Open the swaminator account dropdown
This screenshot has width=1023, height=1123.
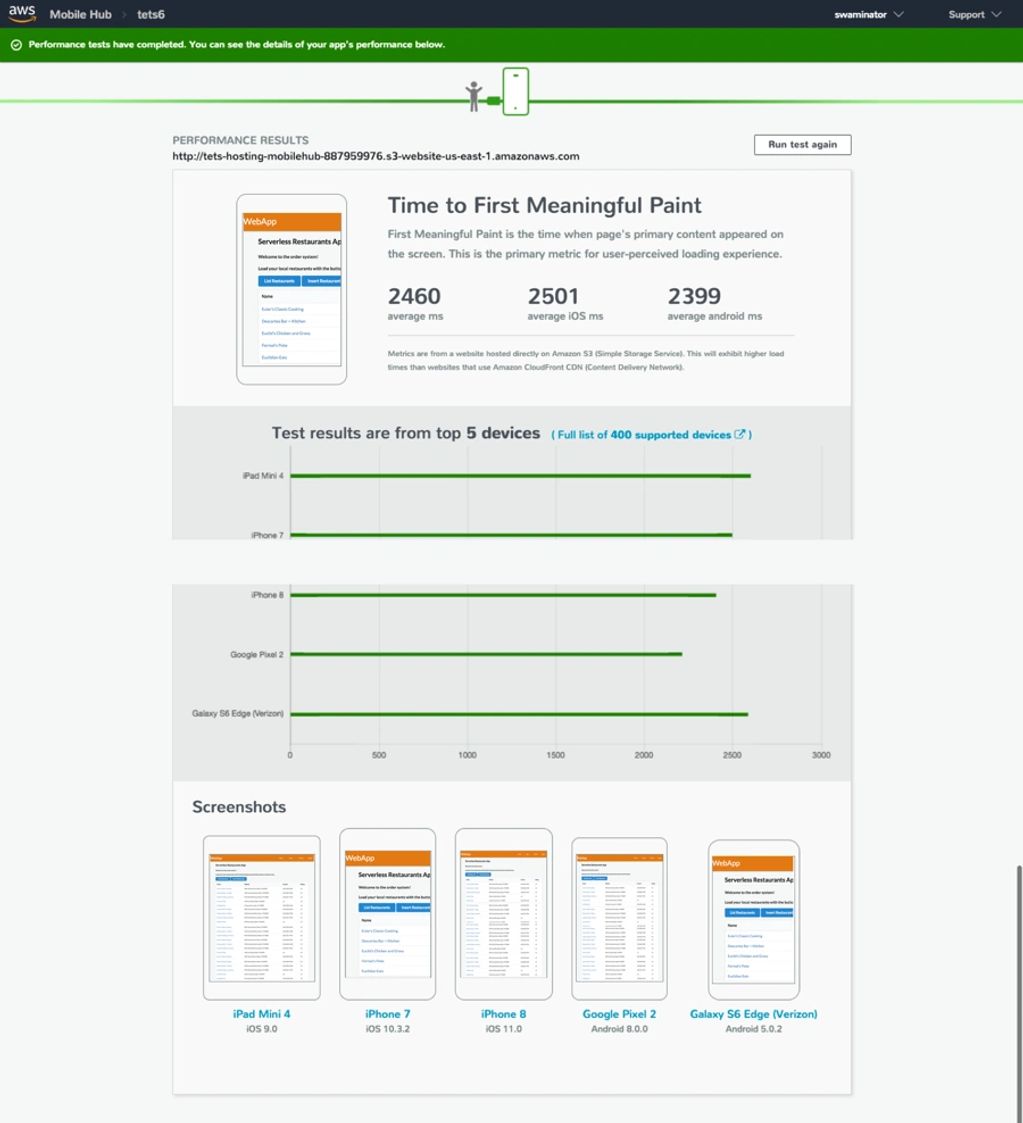[x=868, y=15]
